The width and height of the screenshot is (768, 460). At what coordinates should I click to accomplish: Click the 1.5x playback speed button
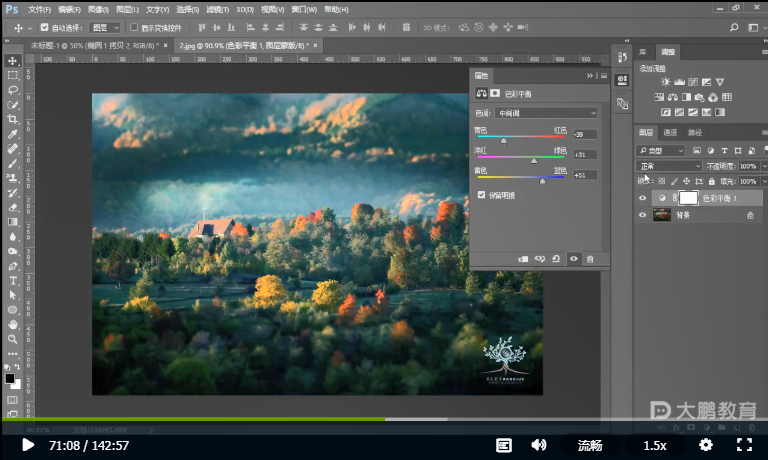655,445
